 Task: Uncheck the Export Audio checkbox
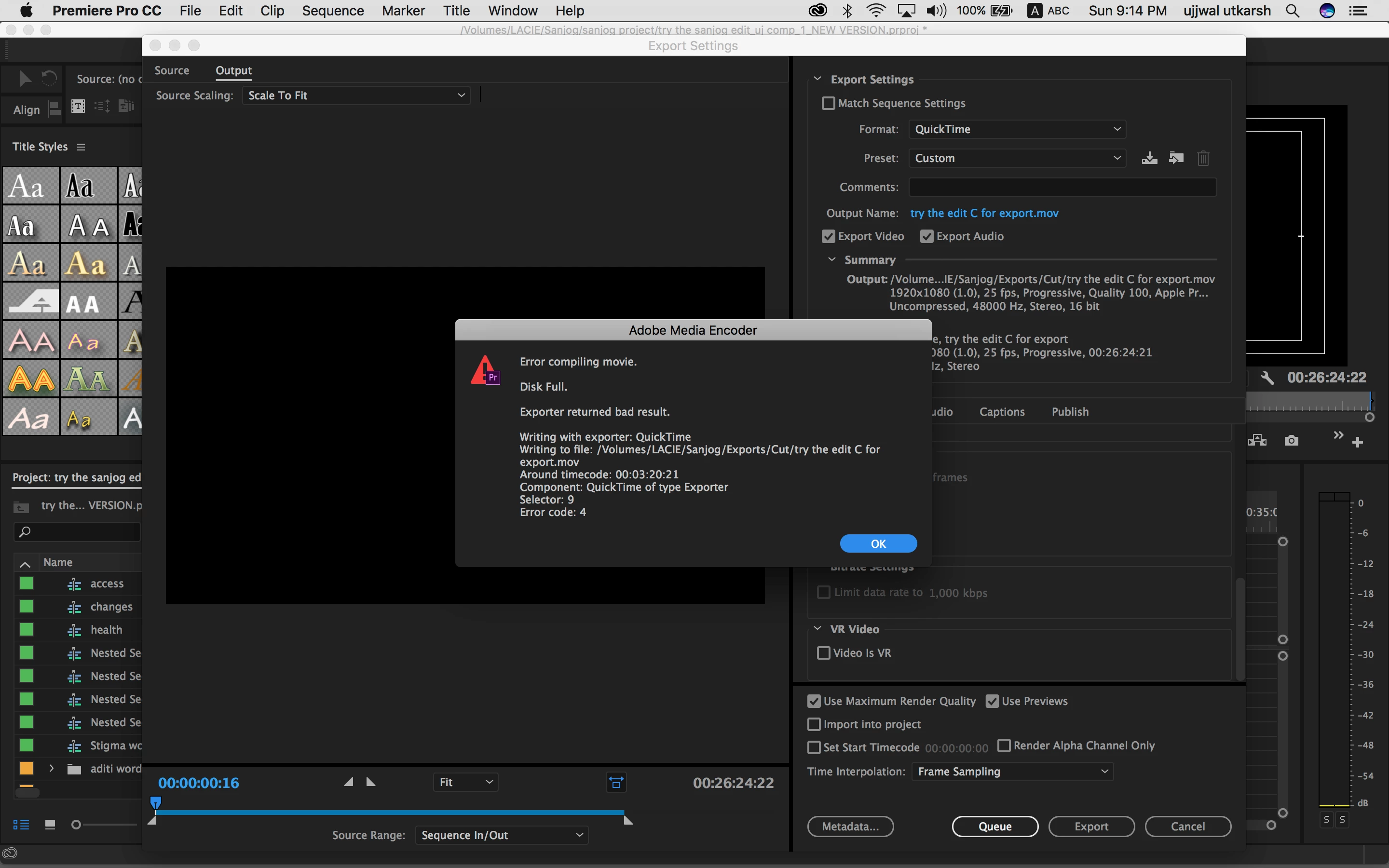pyautogui.click(x=926, y=236)
